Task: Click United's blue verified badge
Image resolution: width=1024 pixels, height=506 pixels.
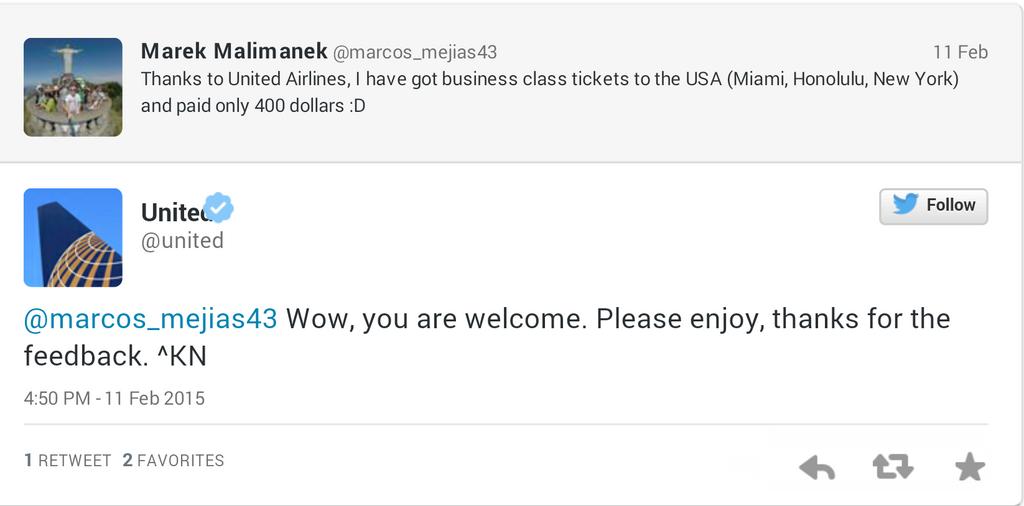Action: click(x=218, y=208)
